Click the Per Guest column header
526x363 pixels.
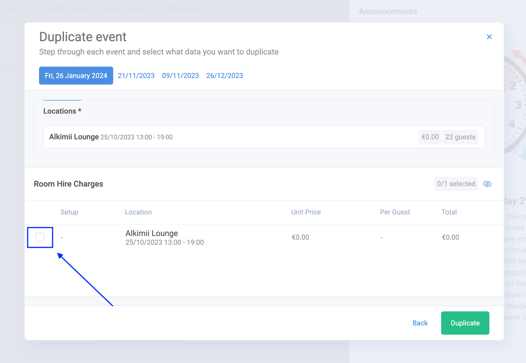[x=395, y=212]
